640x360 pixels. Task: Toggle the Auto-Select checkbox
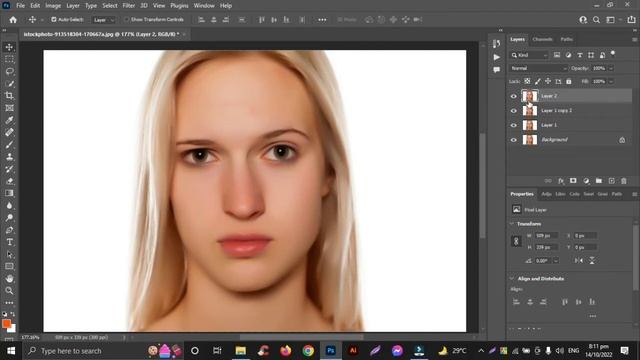pyautogui.click(x=53, y=19)
